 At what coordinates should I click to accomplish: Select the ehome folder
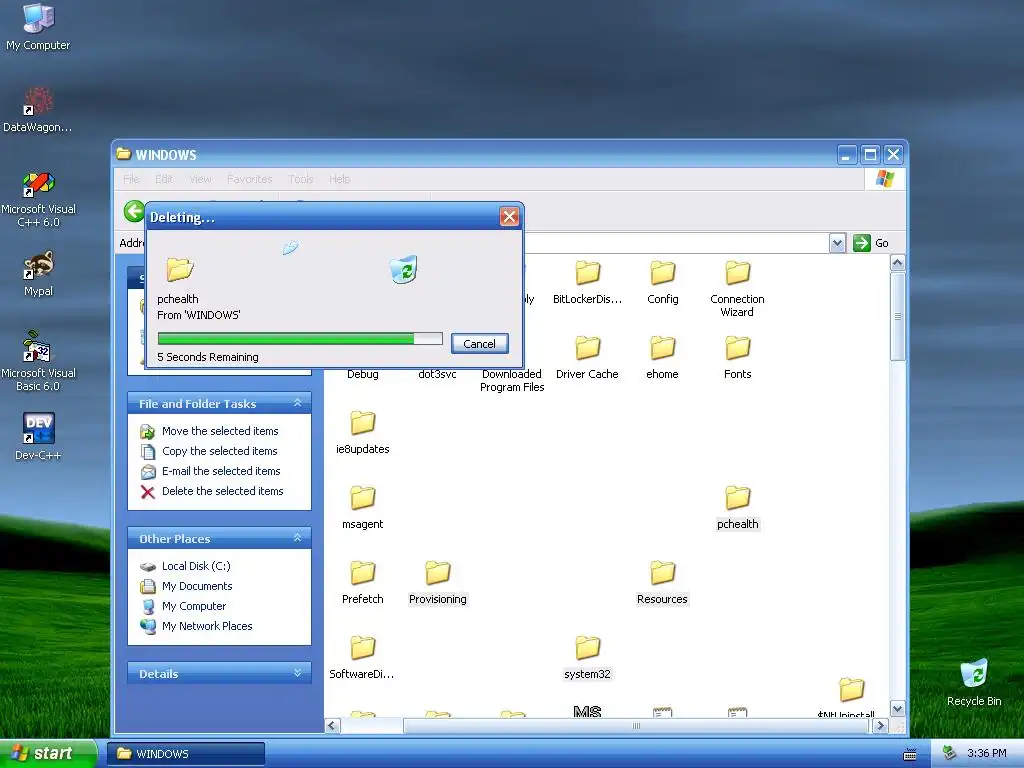point(662,358)
